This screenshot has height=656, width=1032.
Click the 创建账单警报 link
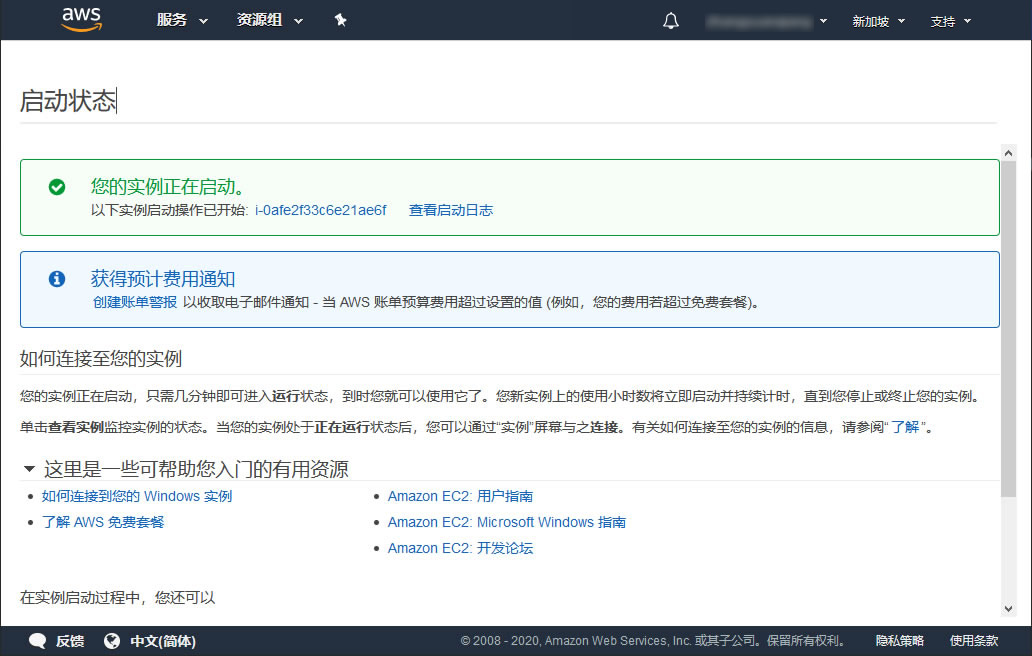pos(135,302)
